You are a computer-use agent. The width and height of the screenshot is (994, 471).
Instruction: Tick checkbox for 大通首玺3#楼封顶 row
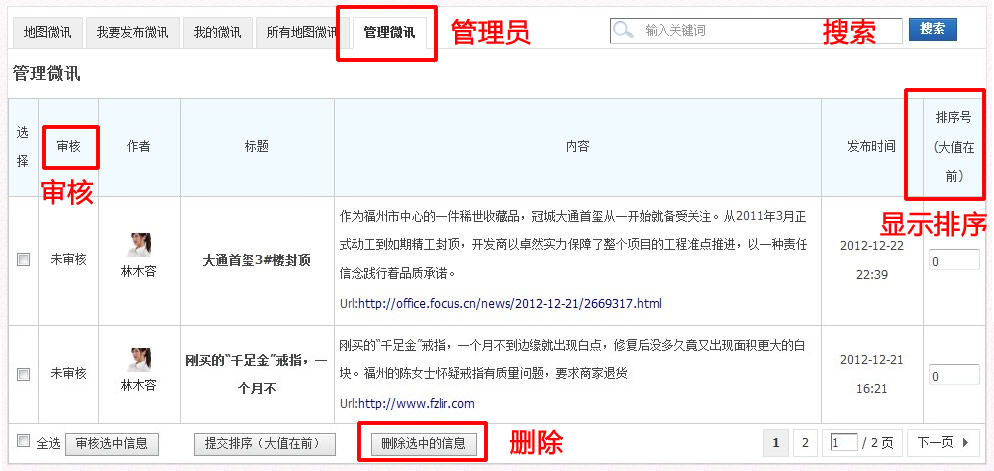[23, 259]
